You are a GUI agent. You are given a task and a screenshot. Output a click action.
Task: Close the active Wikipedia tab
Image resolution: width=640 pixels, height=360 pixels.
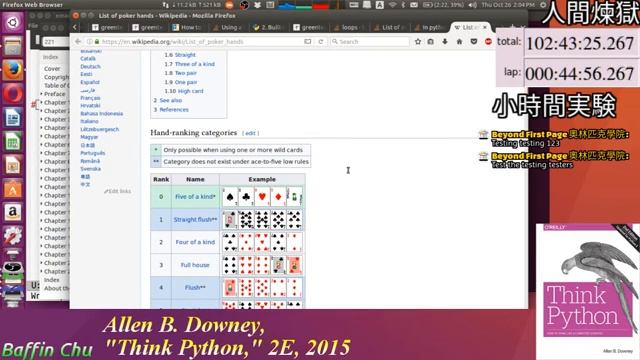click(x=484, y=27)
